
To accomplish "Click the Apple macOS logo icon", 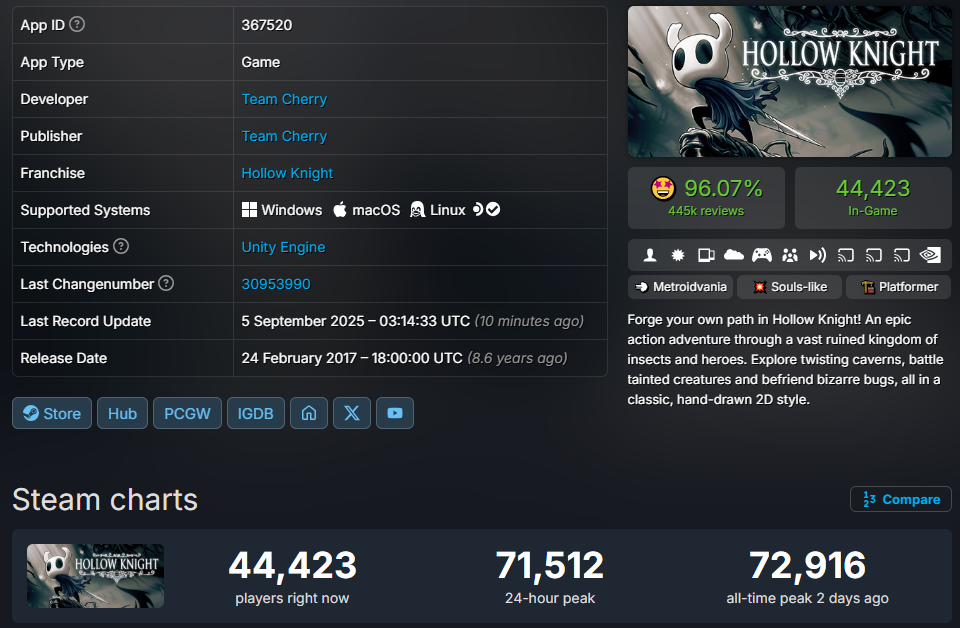I will [x=340, y=210].
